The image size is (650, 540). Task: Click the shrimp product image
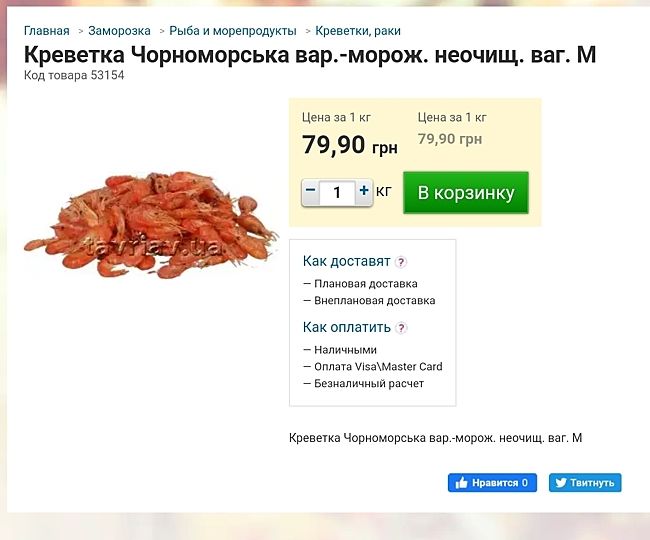(150, 223)
